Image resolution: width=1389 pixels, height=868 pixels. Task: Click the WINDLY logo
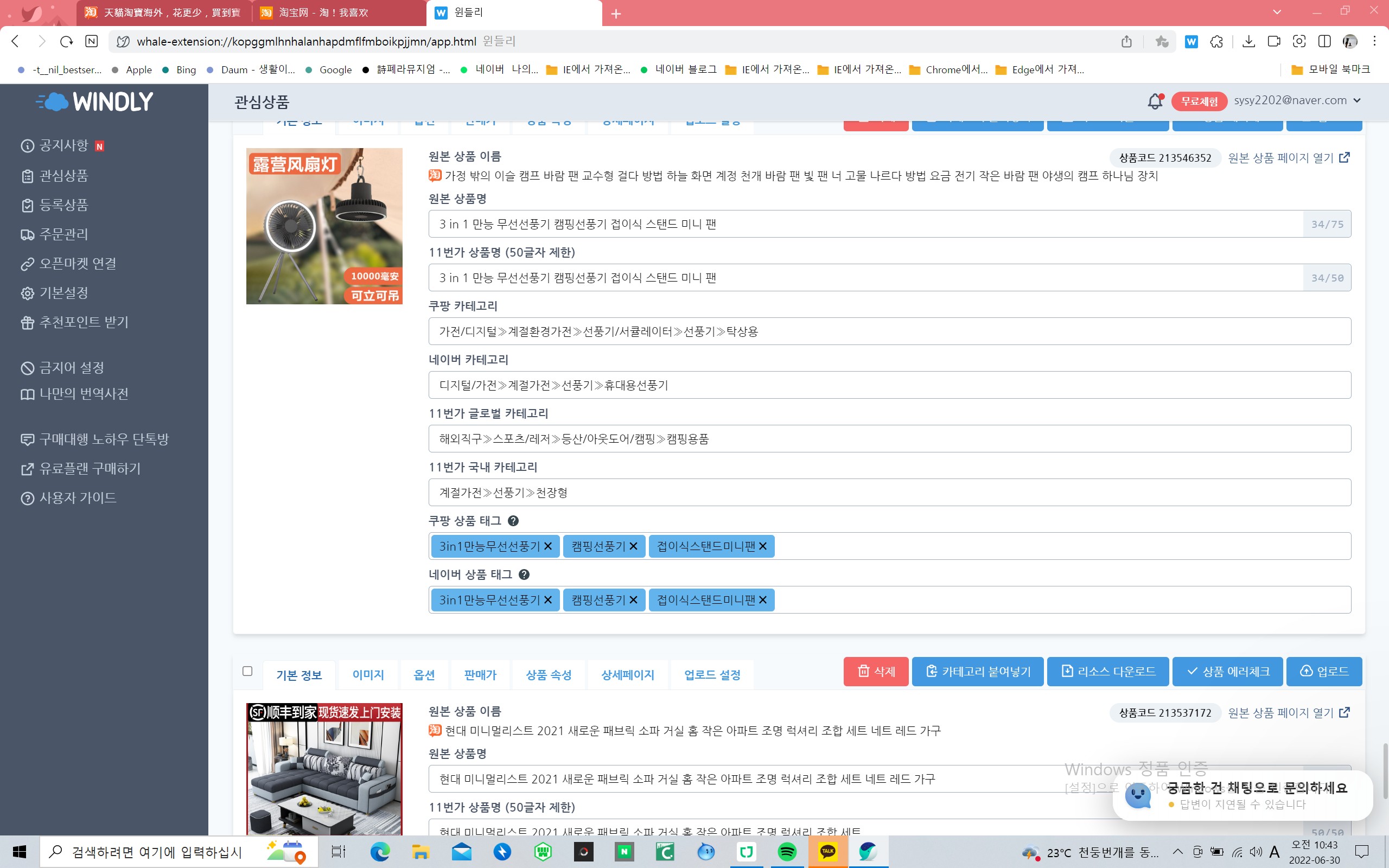pyautogui.click(x=95, y=101)
